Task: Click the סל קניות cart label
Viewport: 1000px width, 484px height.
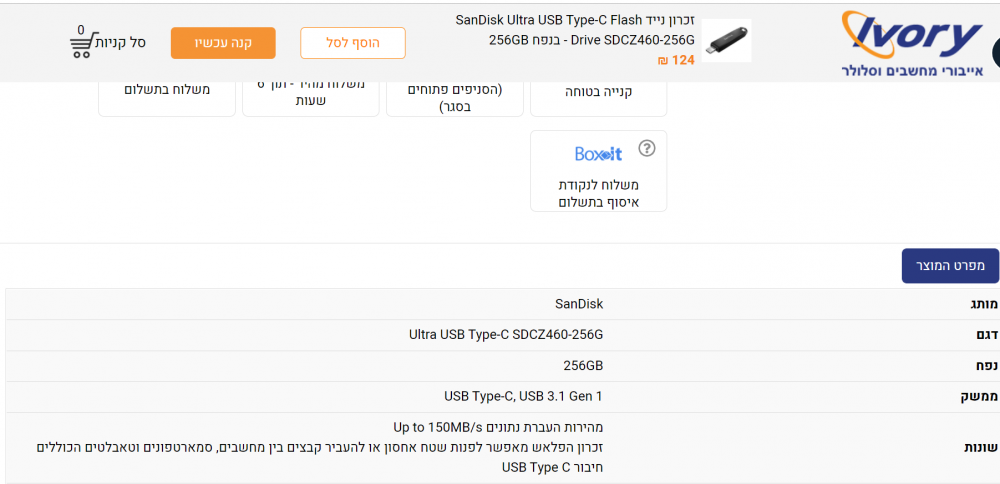Action: tap(121, 43)
